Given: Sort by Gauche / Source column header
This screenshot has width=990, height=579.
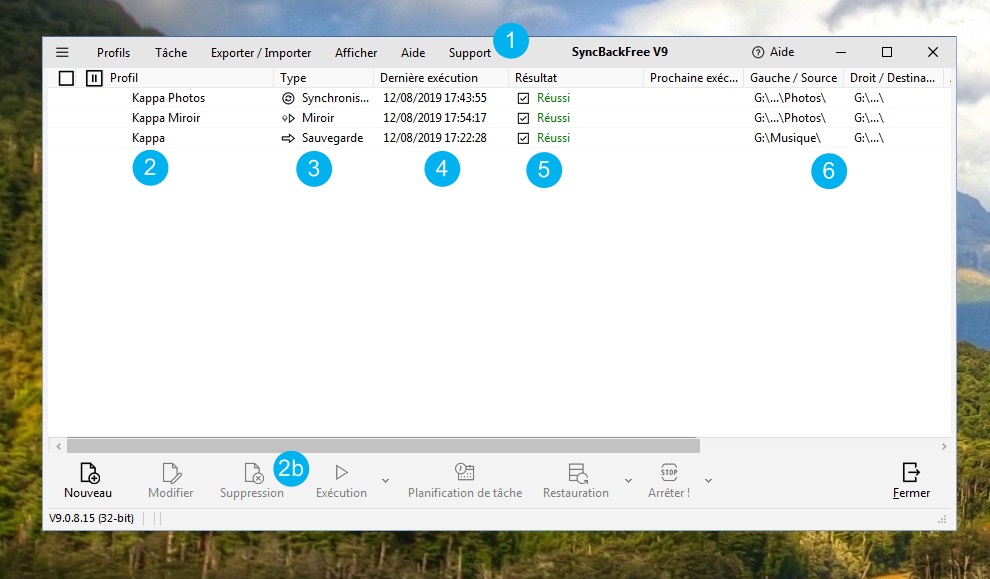Looking at the screenshot, I should coord(794,78).
